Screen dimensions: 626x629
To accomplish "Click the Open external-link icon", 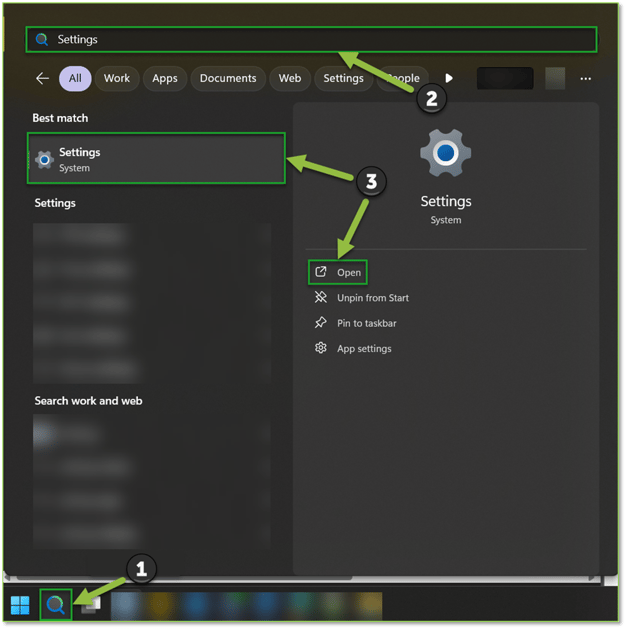I will point(320,272).
